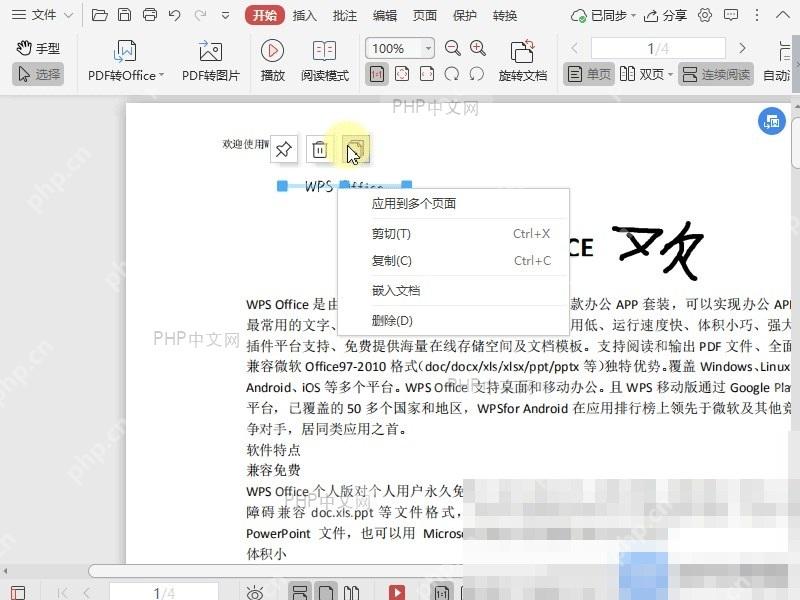Toggle the navigation pane status bar icon
The image size is (800, 600).
point(18,592)
